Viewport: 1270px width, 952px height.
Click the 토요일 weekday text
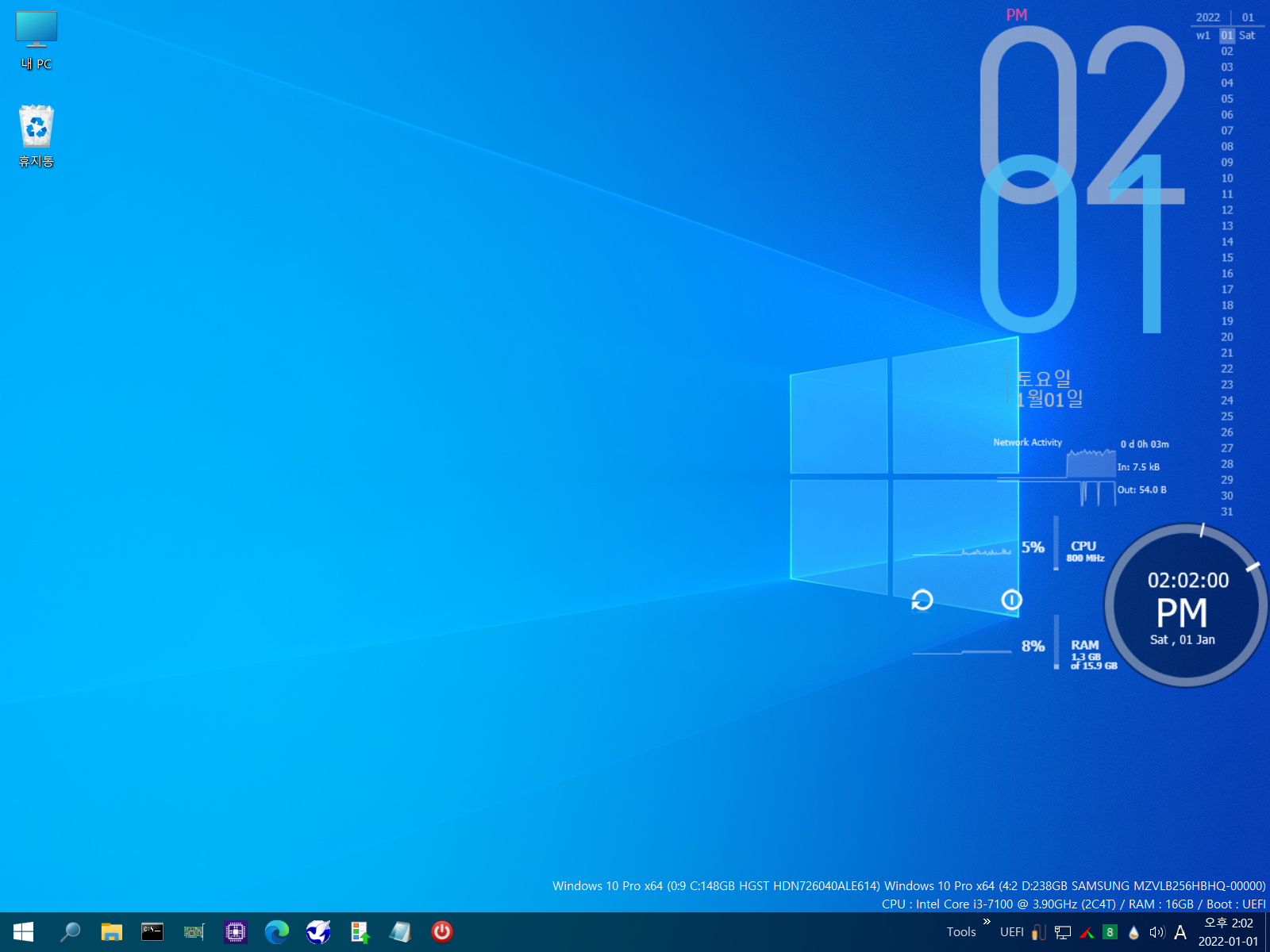(x=1044, y=378)
